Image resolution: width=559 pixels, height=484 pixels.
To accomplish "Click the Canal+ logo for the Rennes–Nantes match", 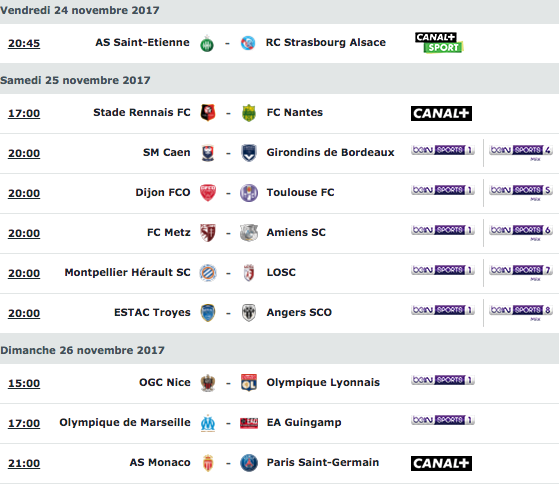I will click(x=441, y=113).
